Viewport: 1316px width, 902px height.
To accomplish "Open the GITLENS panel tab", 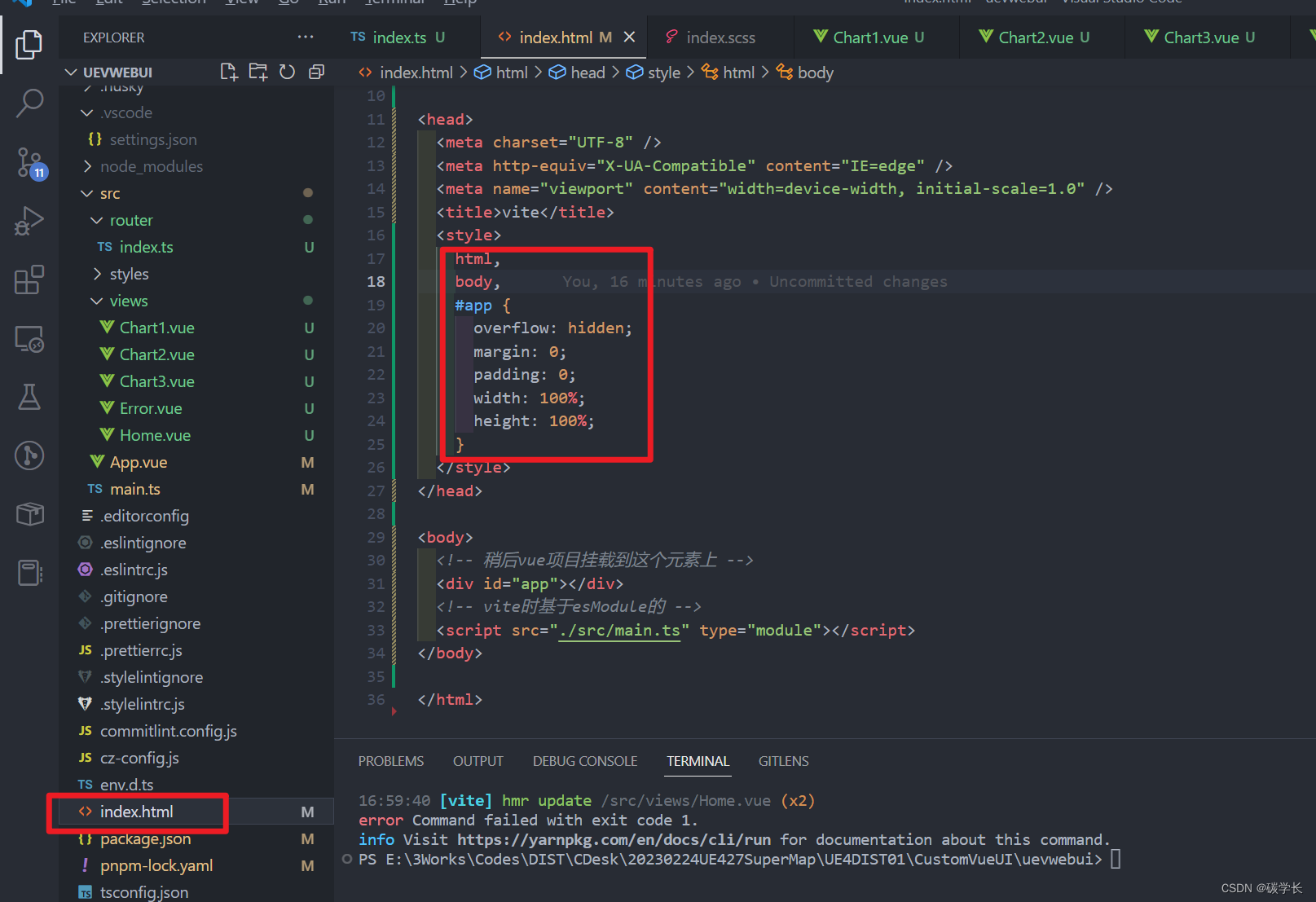I will (x=784, y=761).
